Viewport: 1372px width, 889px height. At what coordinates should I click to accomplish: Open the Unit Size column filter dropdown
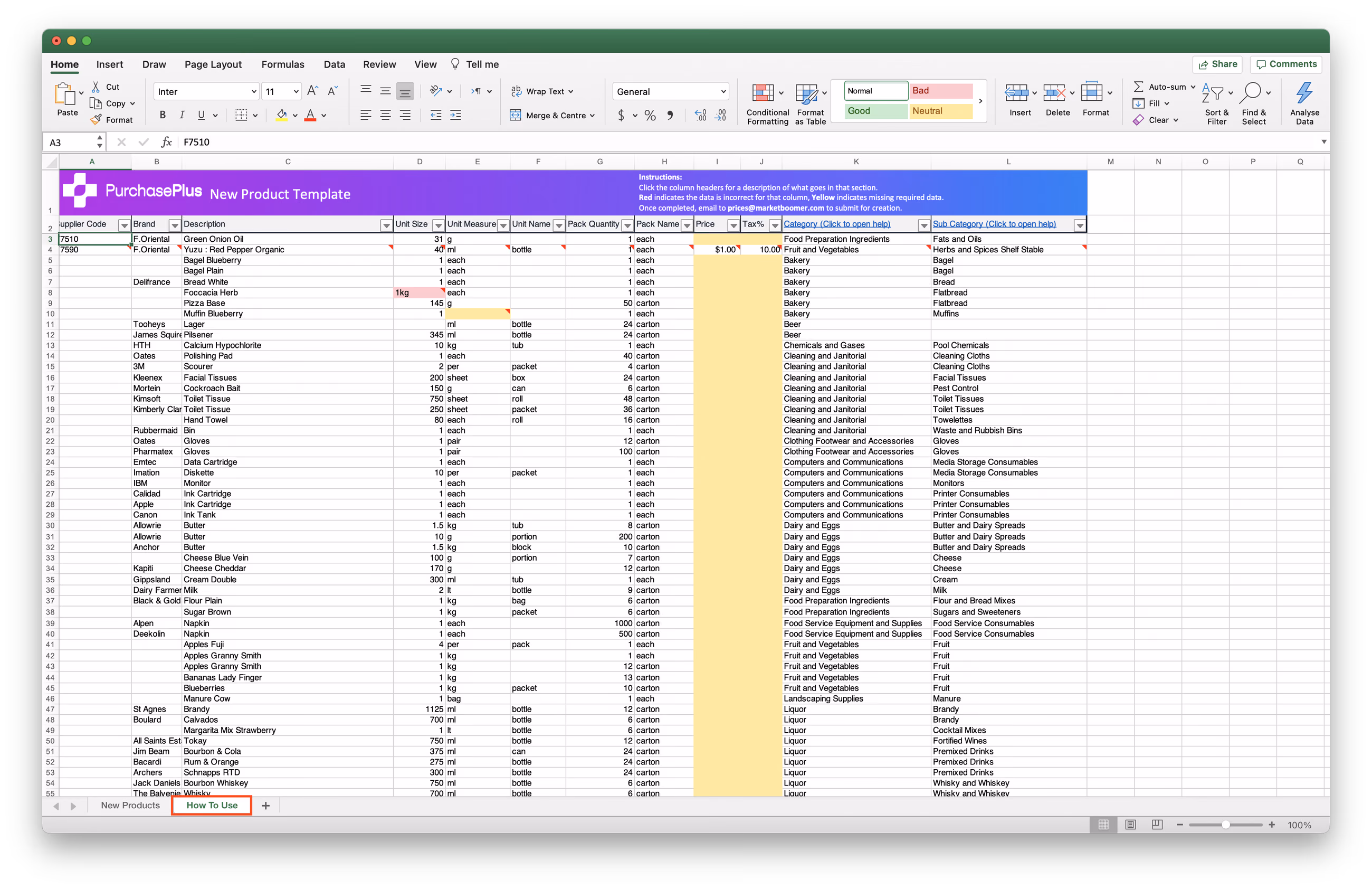click(439, 225)
